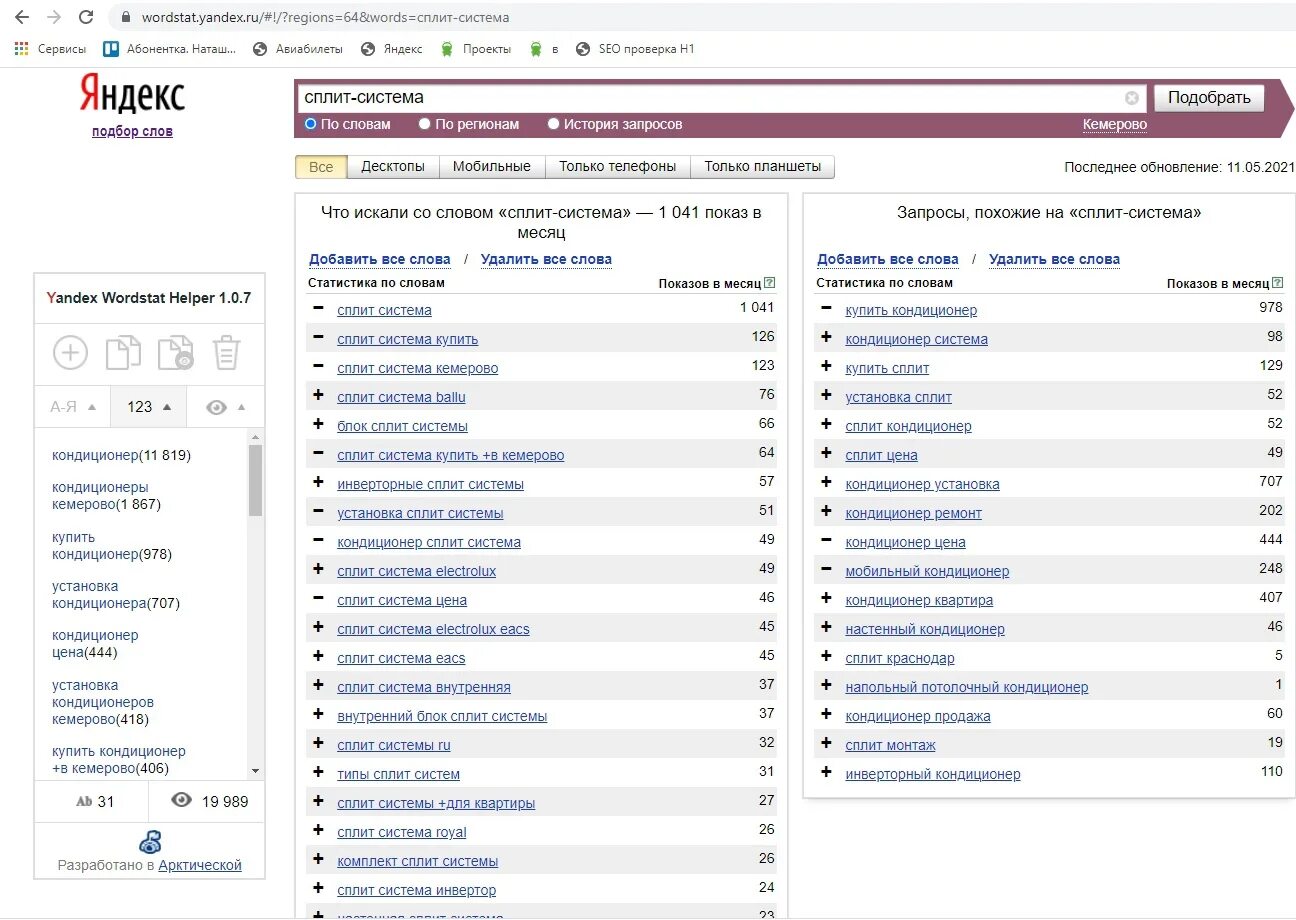Screen dimensions: 1296x920
Task: Switch to Все devices tab
Action: [321, 167]
